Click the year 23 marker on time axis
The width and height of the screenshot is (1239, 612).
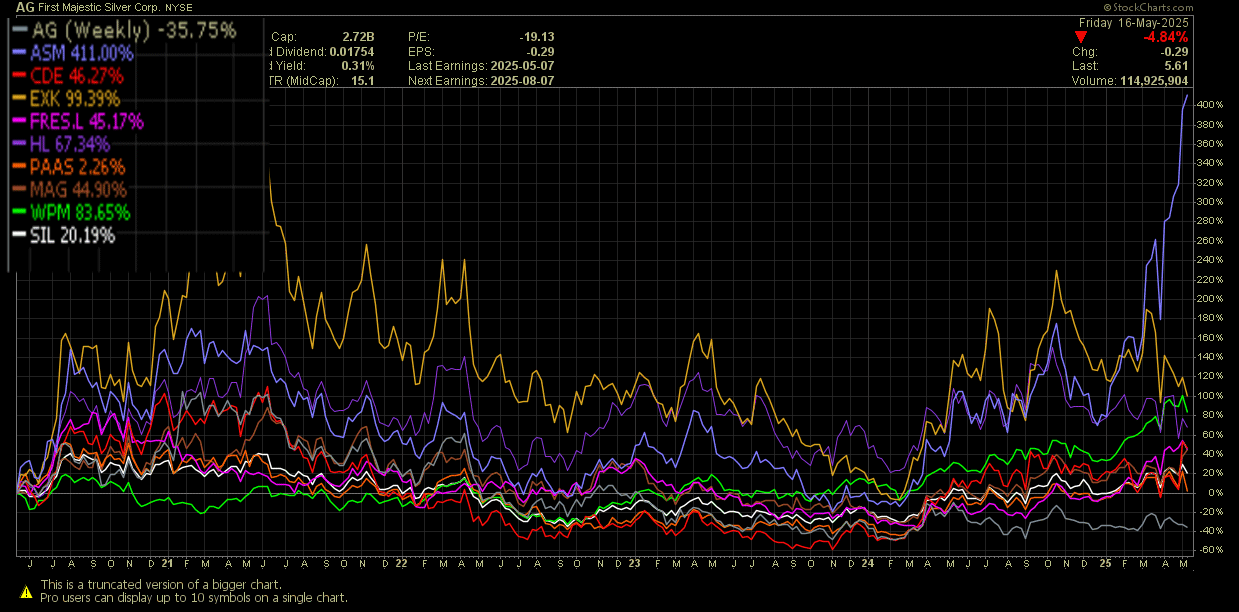pos(633,563)
